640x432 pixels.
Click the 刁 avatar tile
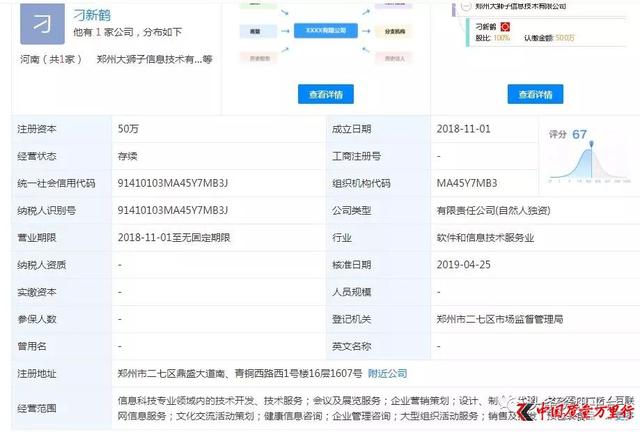click(x=42, y=24)
